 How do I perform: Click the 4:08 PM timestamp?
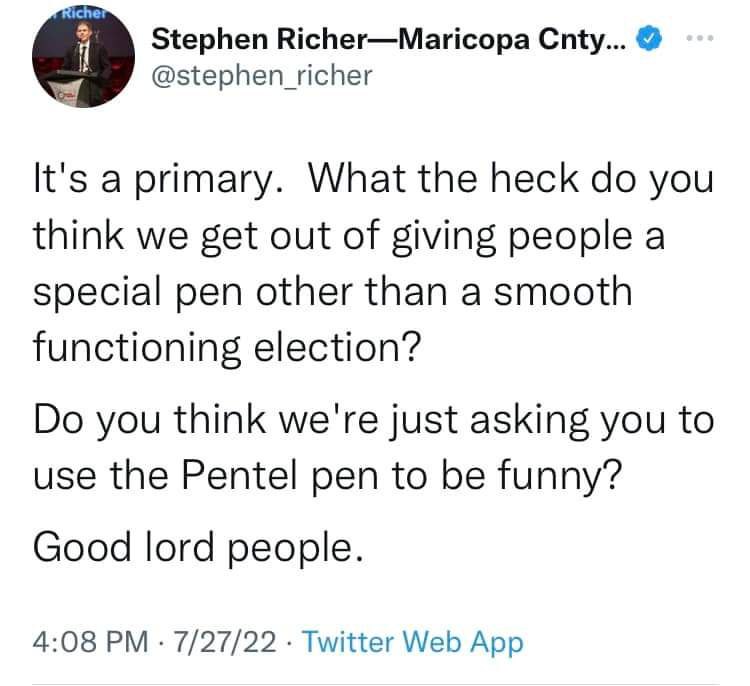90,642
